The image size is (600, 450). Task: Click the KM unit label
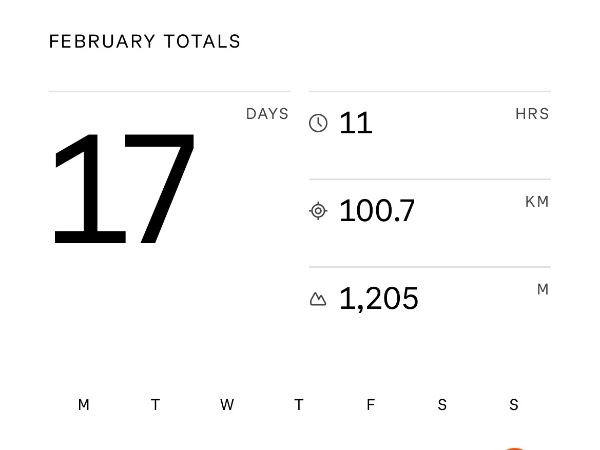(x=537, y=202)
